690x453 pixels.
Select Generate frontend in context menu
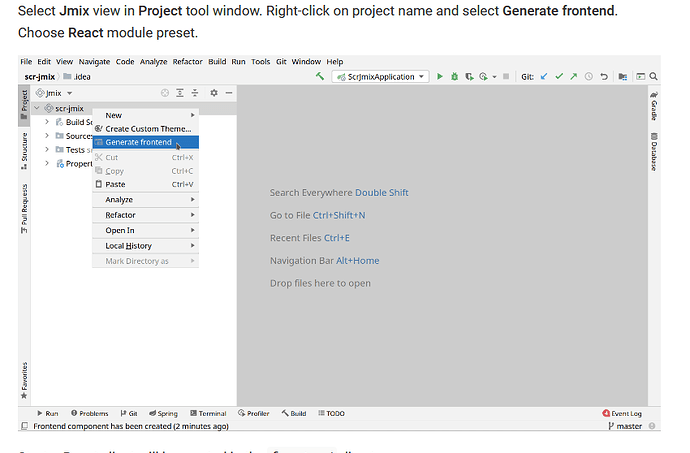[146, 142]
